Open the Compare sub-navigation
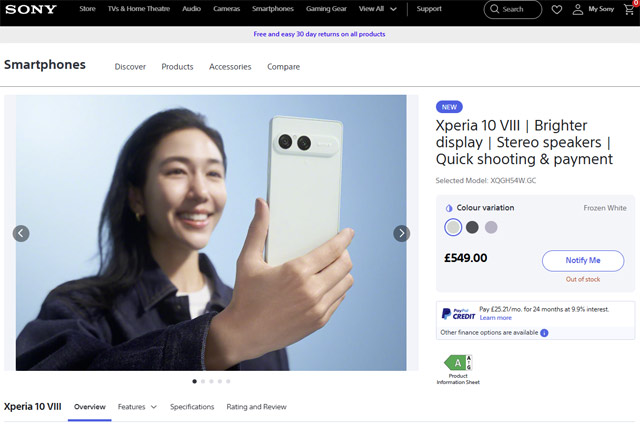The image size is (640, 424). (284, 67)
